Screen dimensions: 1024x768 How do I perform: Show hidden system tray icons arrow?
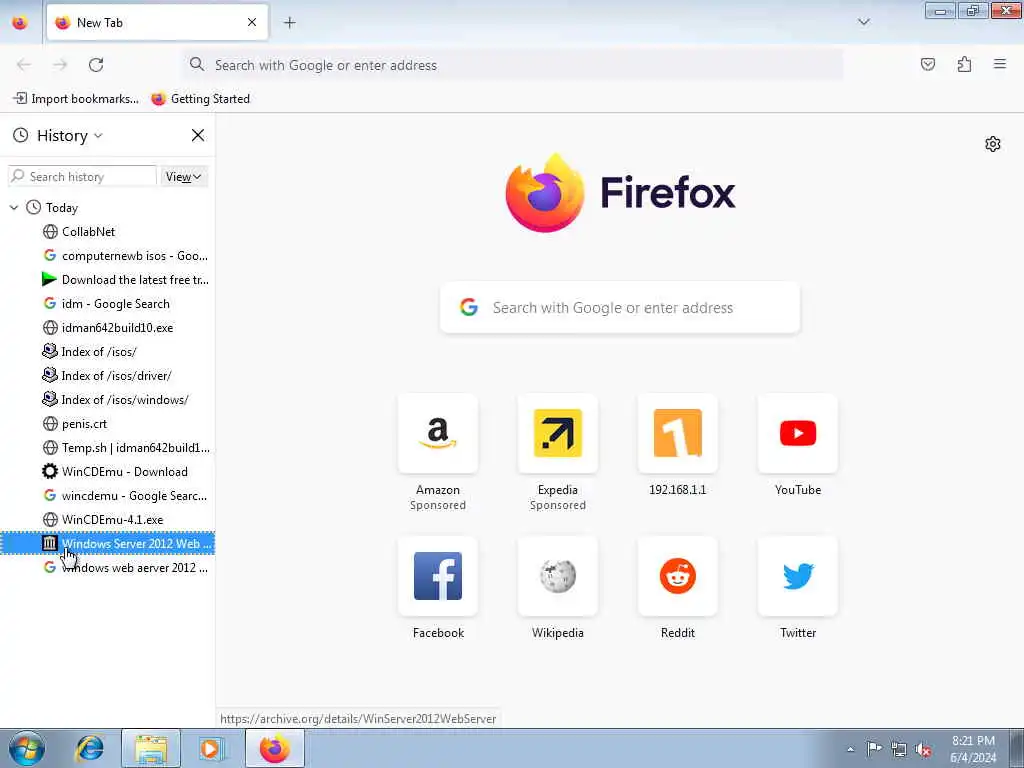pyautogui.click(x=850, y=749)
